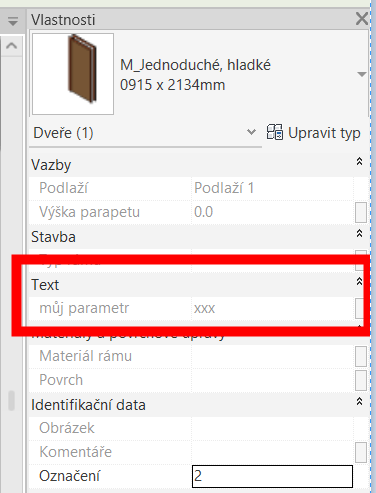Collapse the Identifikační data section
The width and height of the screenshot is (376, 493).
coord(359,401)
